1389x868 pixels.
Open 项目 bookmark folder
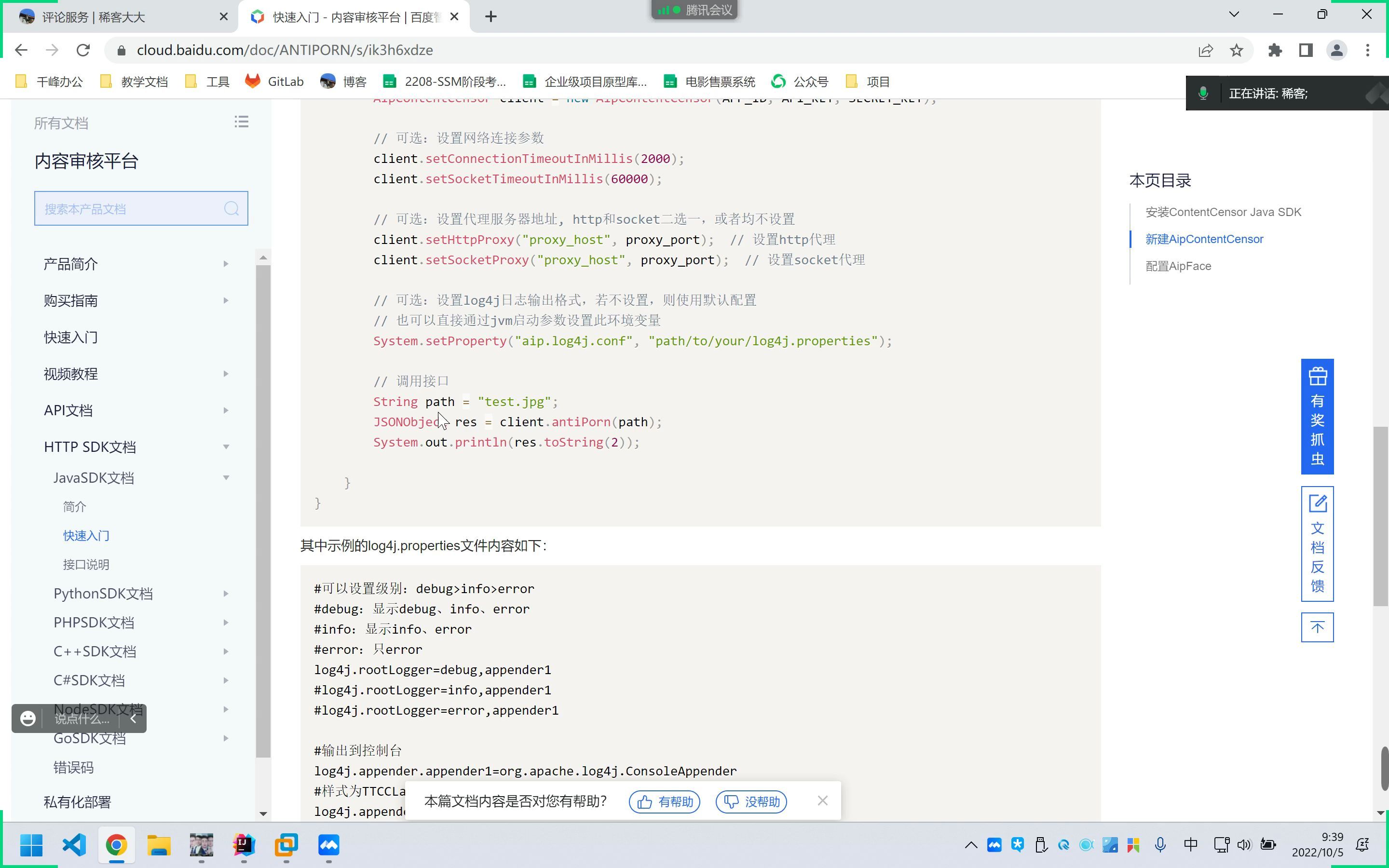tap(868, 81)
